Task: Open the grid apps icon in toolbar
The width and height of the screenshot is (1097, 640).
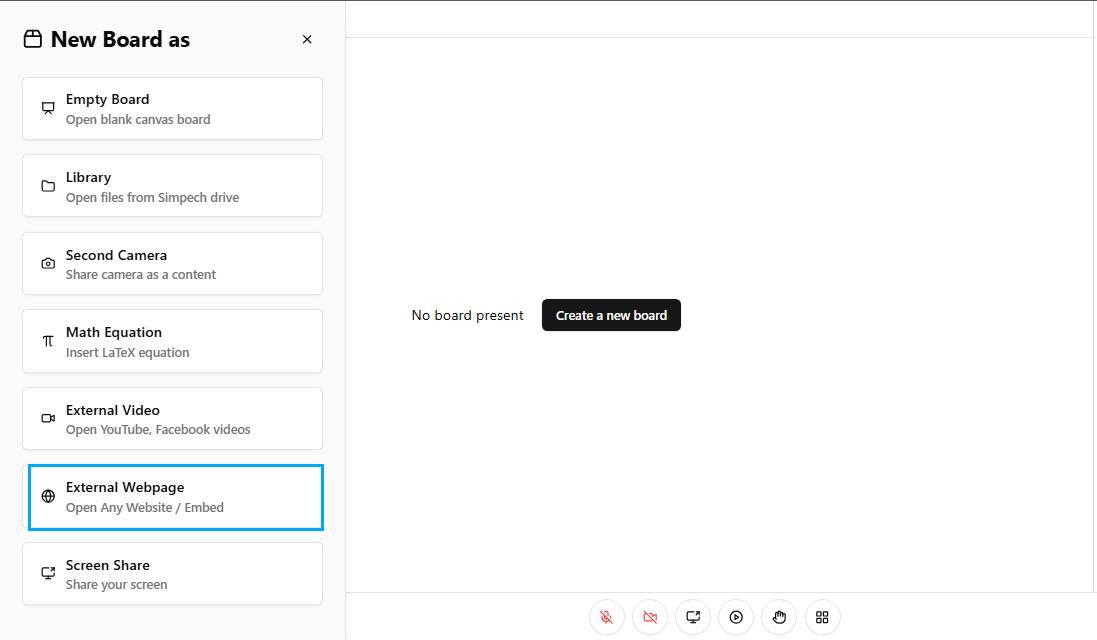Action: (x=822, y=617)
